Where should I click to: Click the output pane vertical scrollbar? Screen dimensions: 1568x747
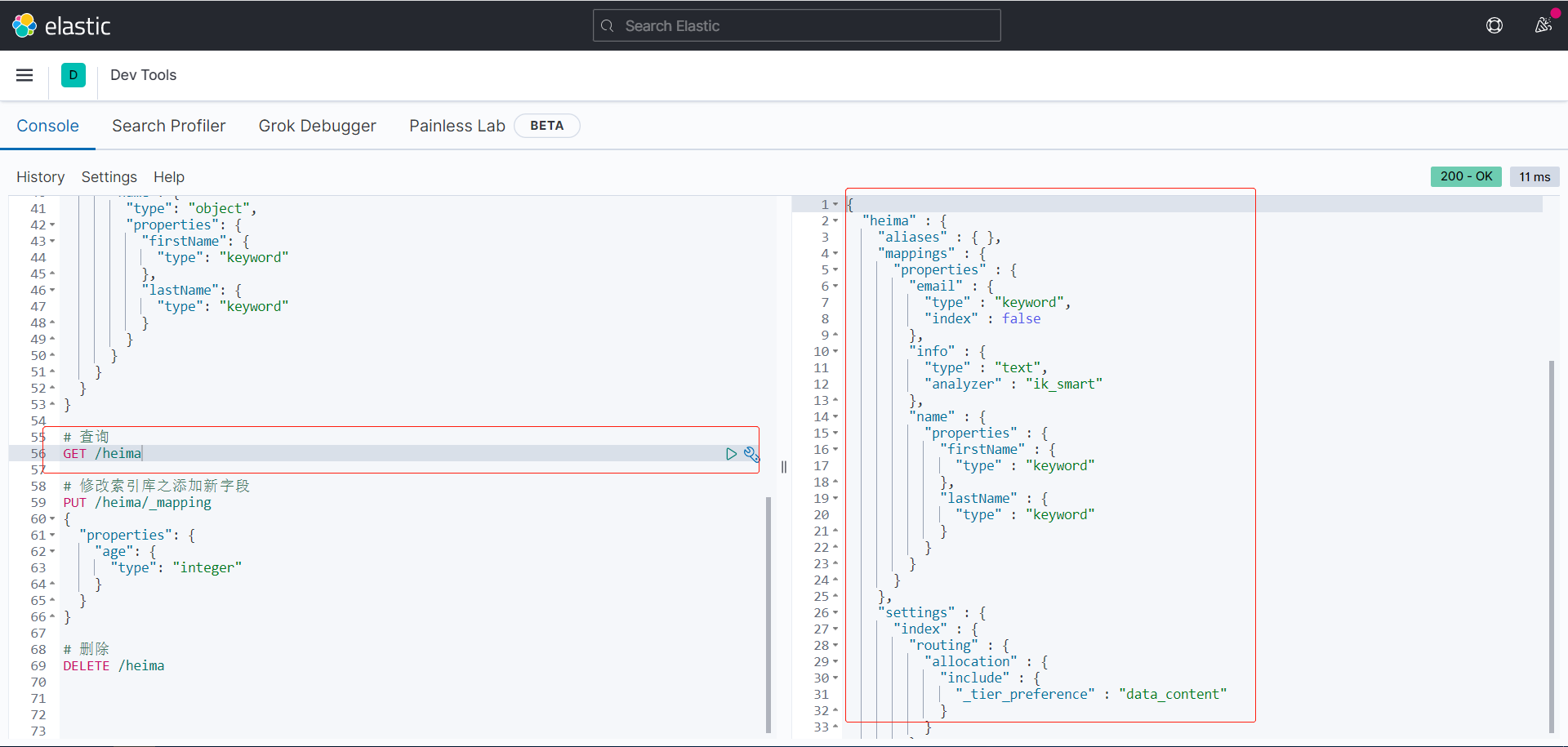point(1551,545)
